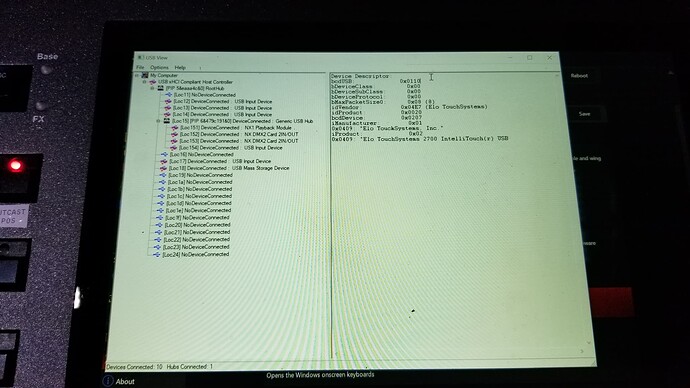Select Loc 17 USB Input Device entry
This screenshot has height=388, width=690.
220,161
